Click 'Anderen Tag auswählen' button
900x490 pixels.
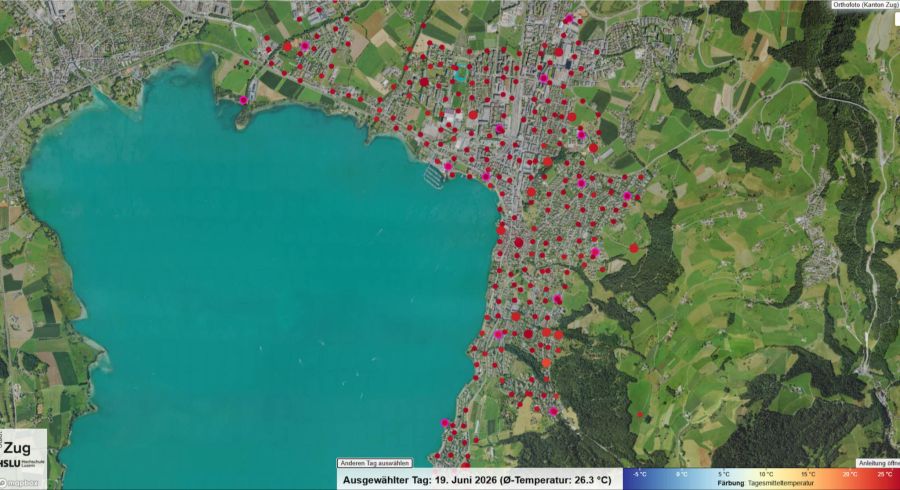[x=374, y=463]
